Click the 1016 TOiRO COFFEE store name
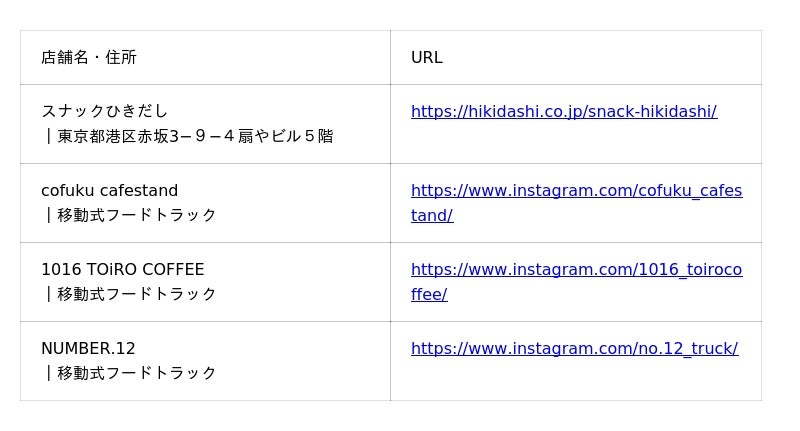Screen dimensions: 800x431 coord(122,269)
